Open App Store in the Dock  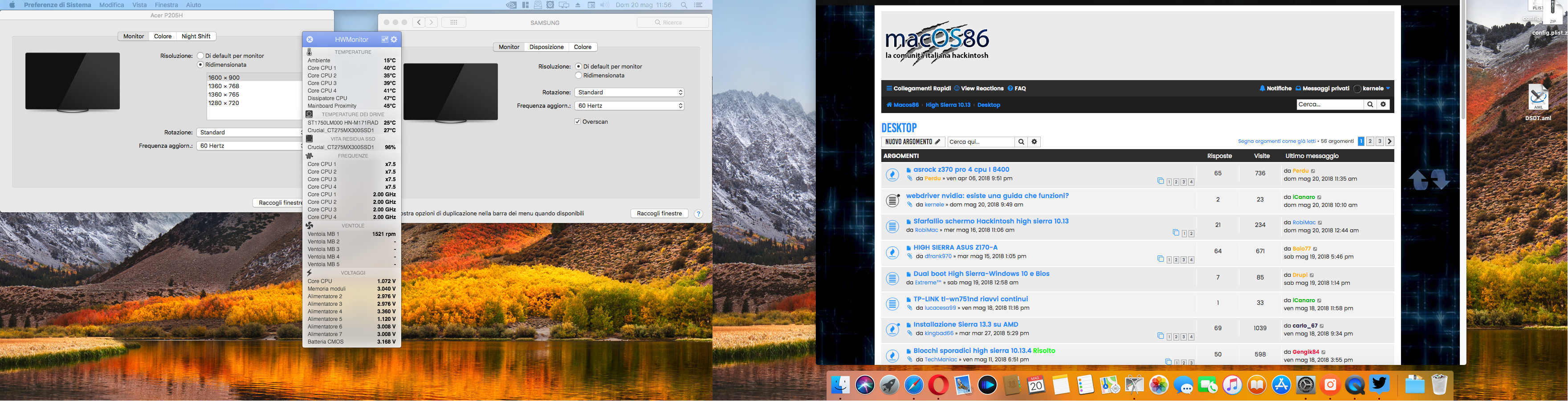pyautogui.click(x=1281, y=385)
